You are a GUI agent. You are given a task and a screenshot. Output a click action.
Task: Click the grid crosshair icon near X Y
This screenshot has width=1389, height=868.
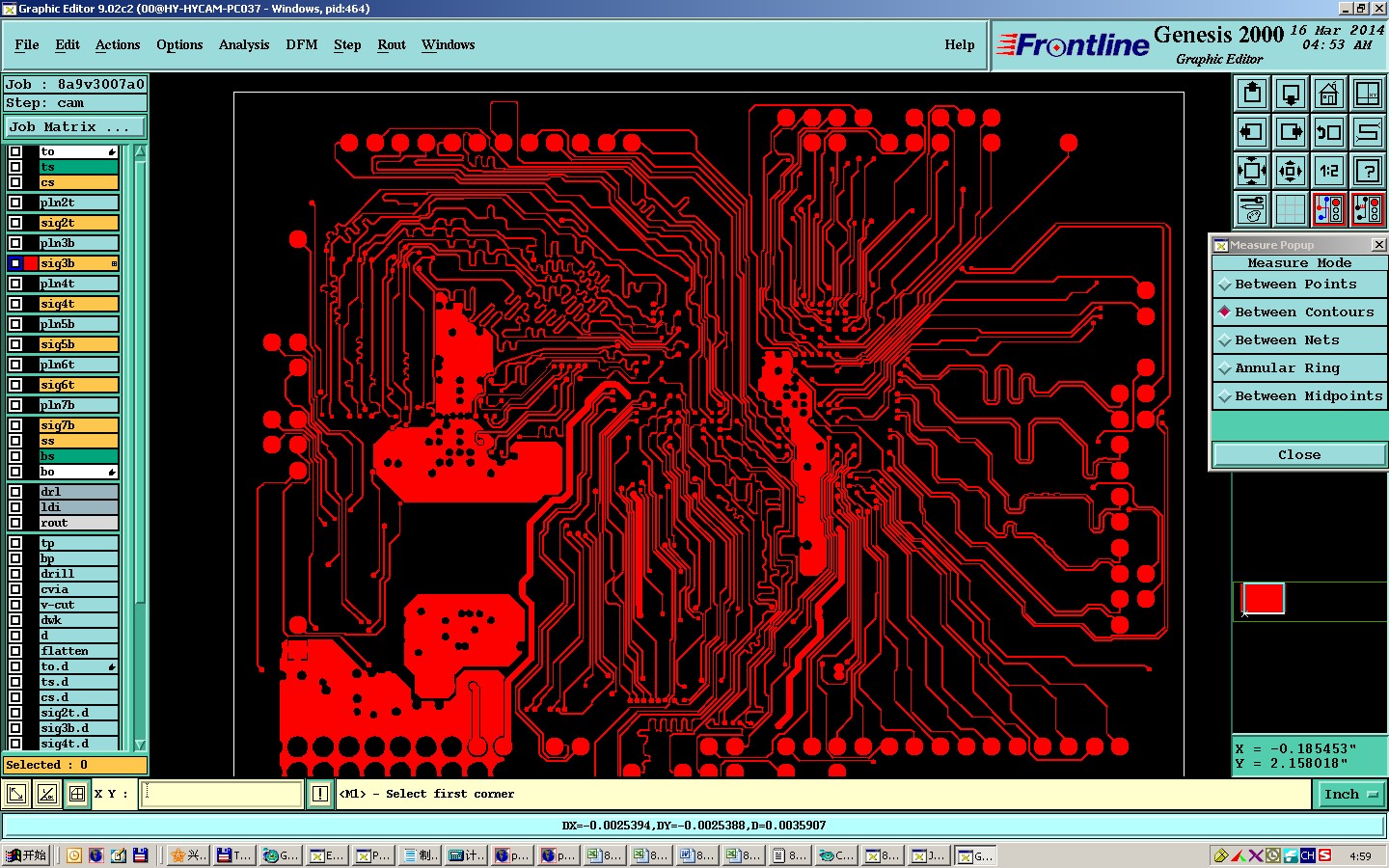[77, 794]
